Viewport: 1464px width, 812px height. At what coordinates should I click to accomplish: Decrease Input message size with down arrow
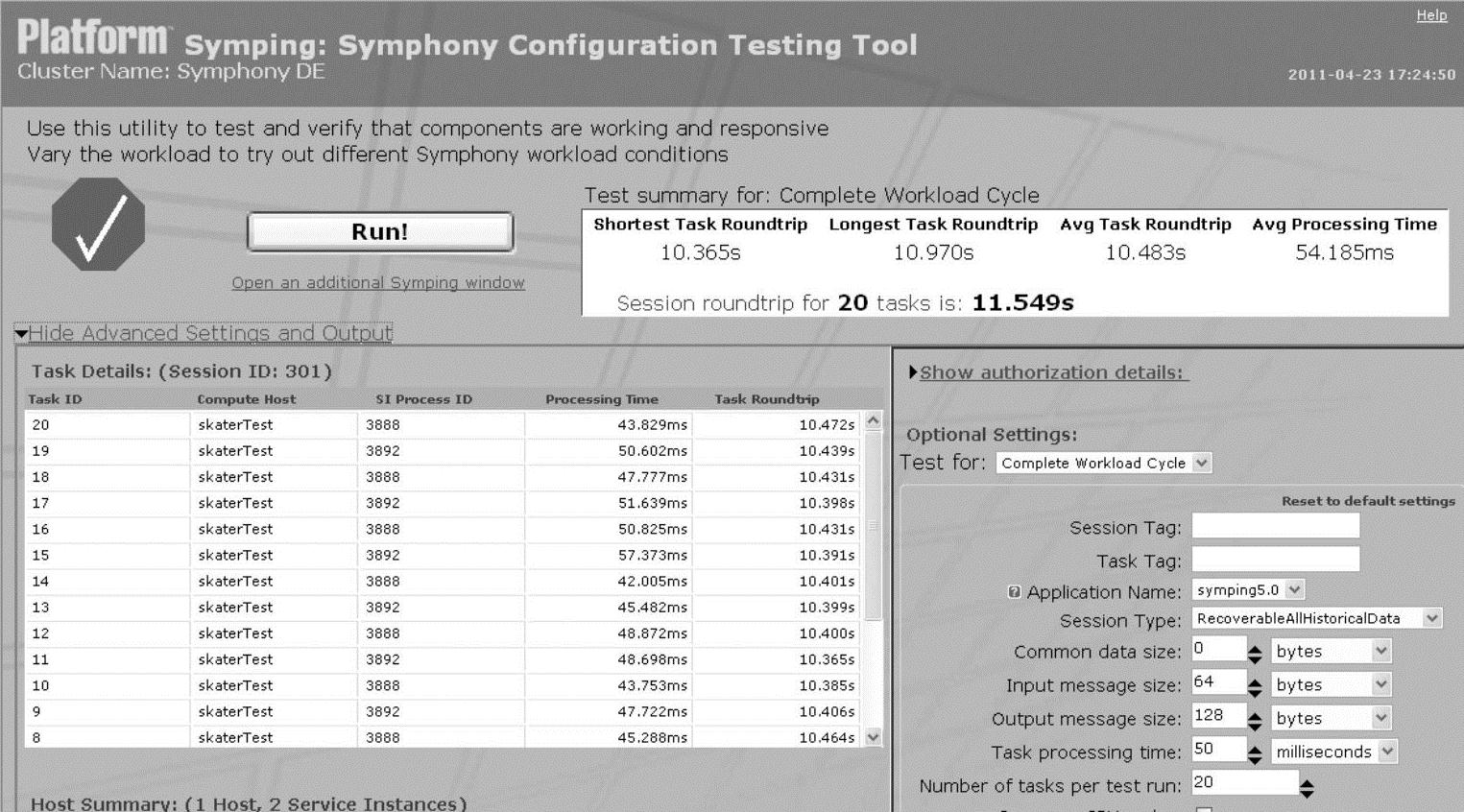tap(1255, 692)
